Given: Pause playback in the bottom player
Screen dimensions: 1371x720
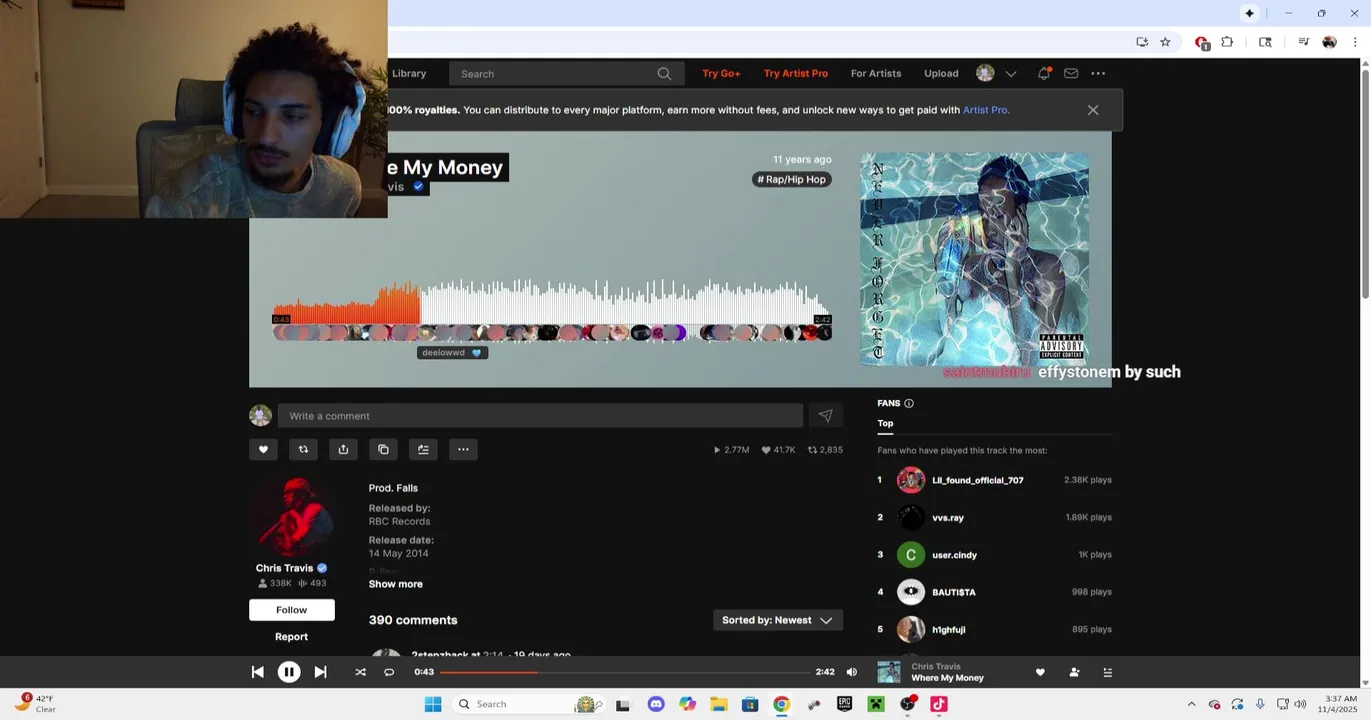Looking at the screenshot, I should pos(289,672).
